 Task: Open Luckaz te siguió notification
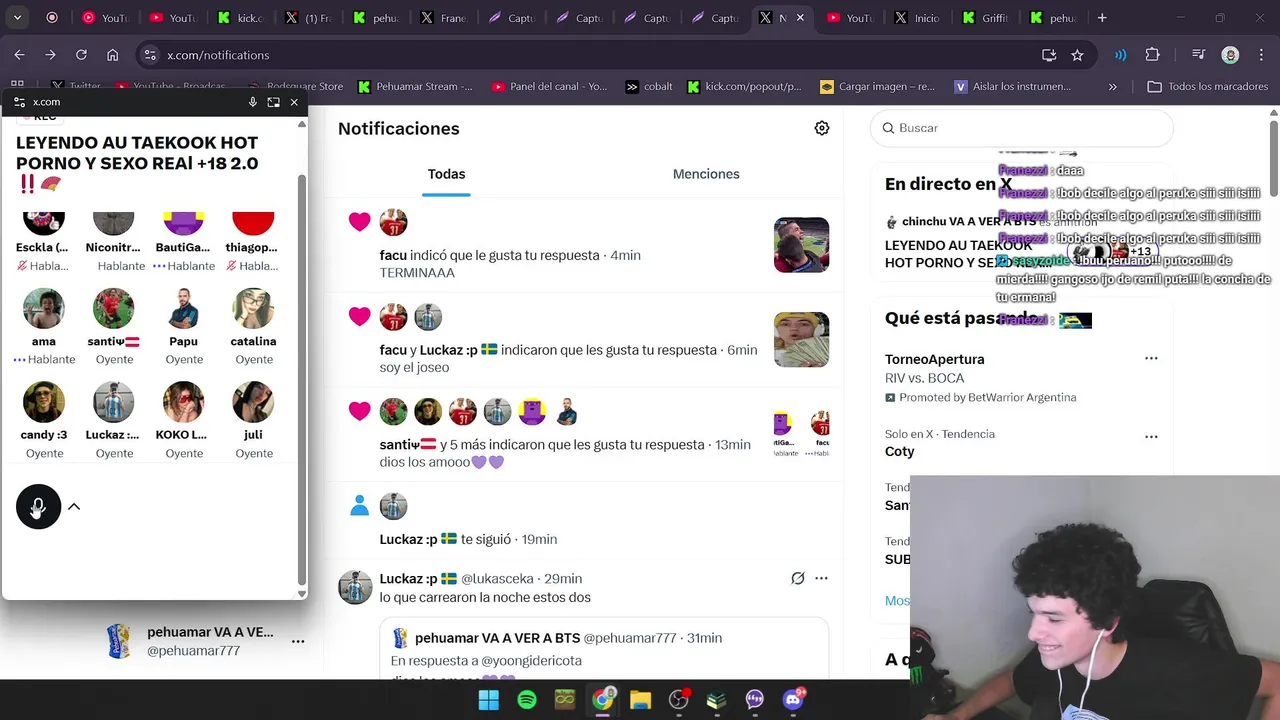[x=583, y=522]
